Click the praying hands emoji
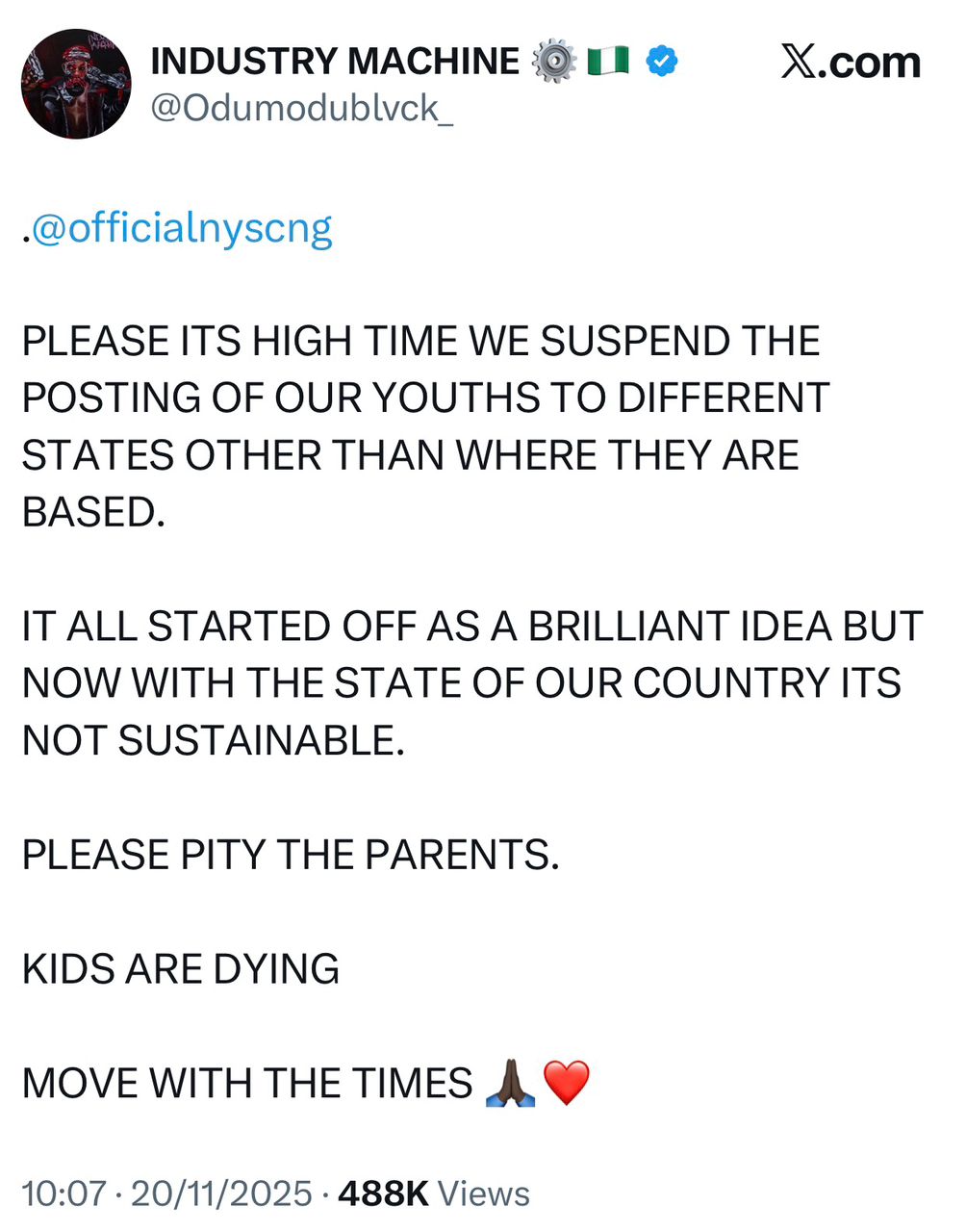 (510, 1083)
